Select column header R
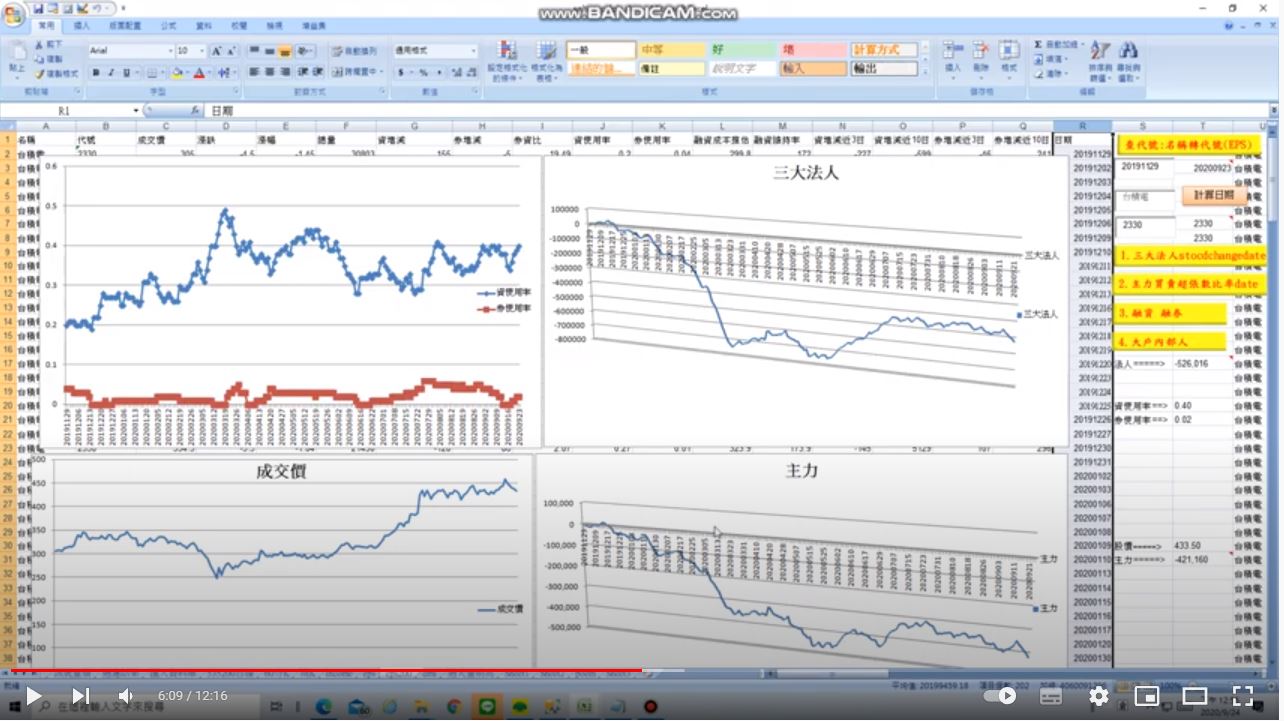This screenshot has width=1284, height=721. pos(1082,126)
